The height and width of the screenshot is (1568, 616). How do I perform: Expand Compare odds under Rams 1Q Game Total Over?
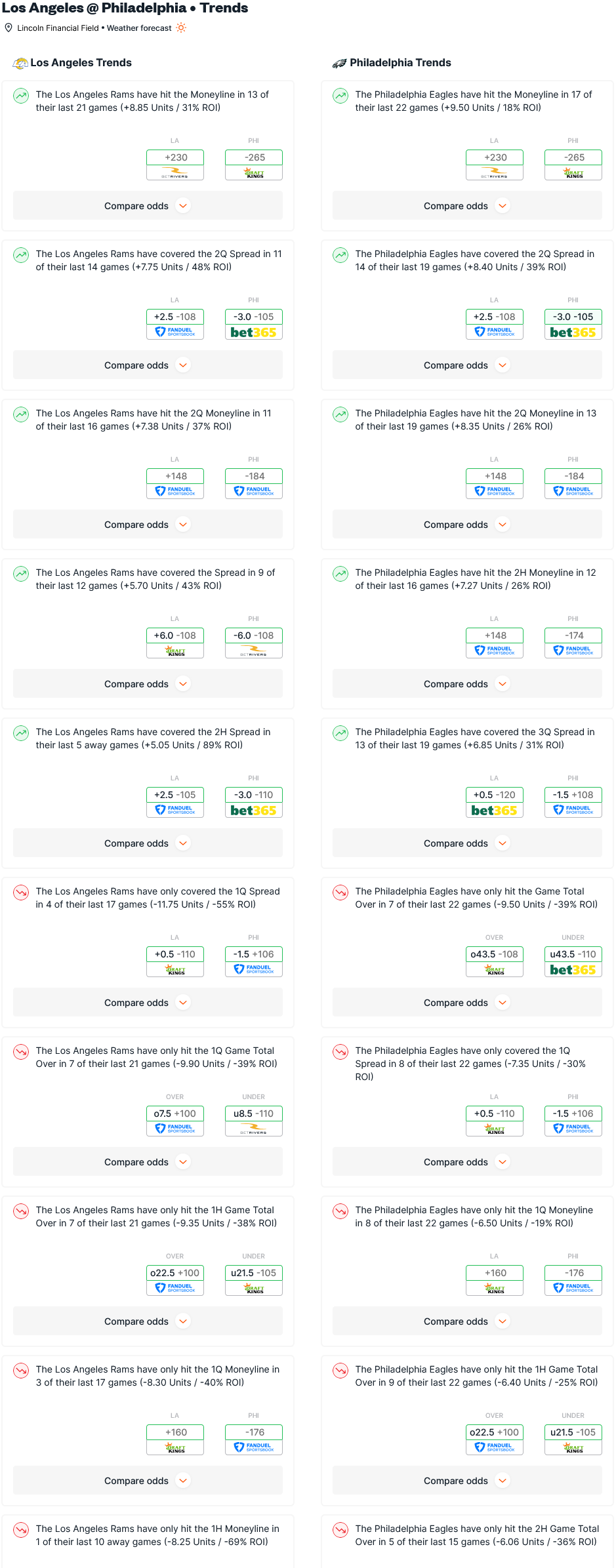coord(148,1162)
